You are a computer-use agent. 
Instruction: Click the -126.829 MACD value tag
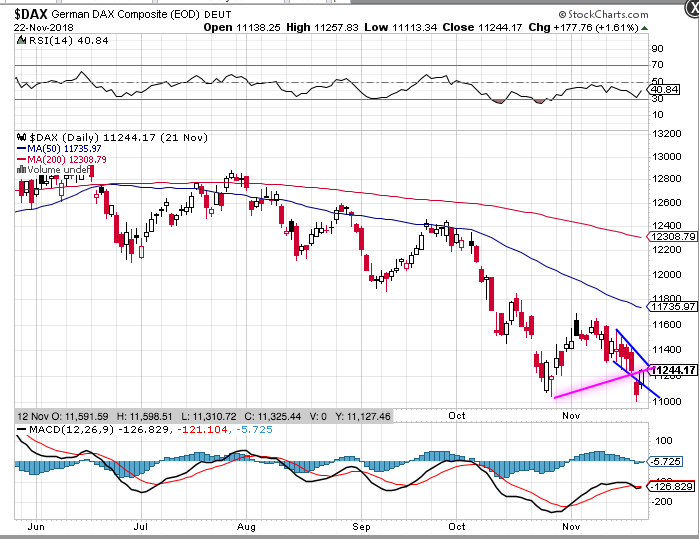tap(670, 487)
